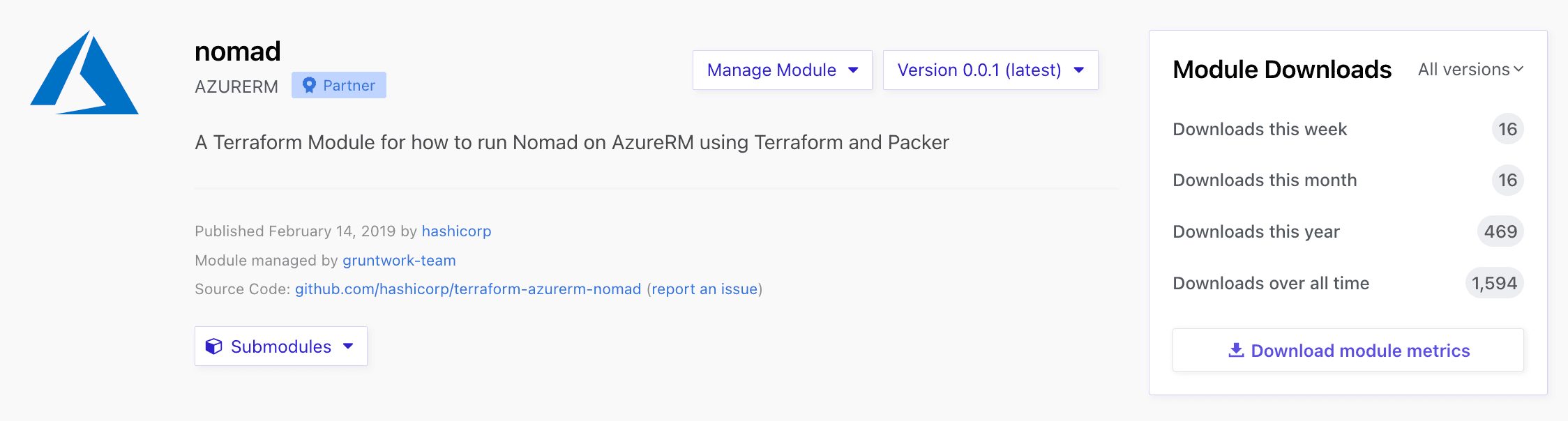Click the Downloads this year count 469
This screenshot has height=421, width=1568.
coord(1500,231)
